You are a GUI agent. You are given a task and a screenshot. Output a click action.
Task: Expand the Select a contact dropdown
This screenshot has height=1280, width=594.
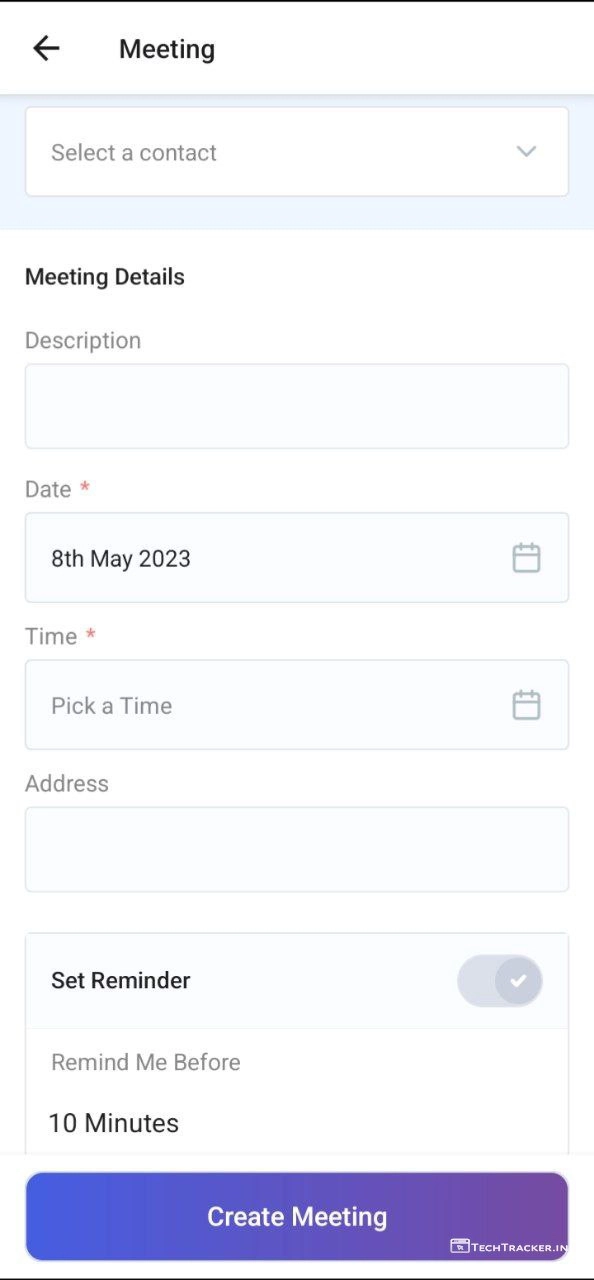click(x=297, y=152)
